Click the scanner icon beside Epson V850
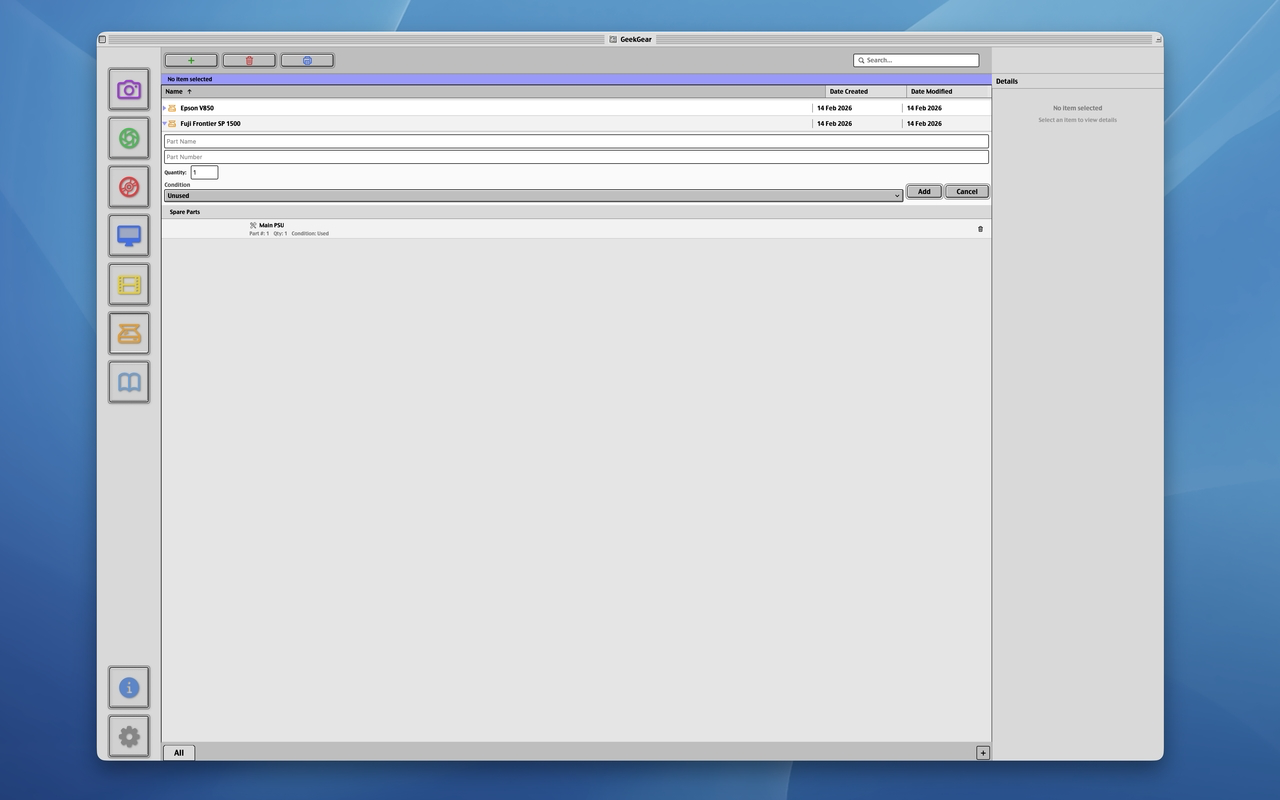1280x800 pixels. coord(172,108)
